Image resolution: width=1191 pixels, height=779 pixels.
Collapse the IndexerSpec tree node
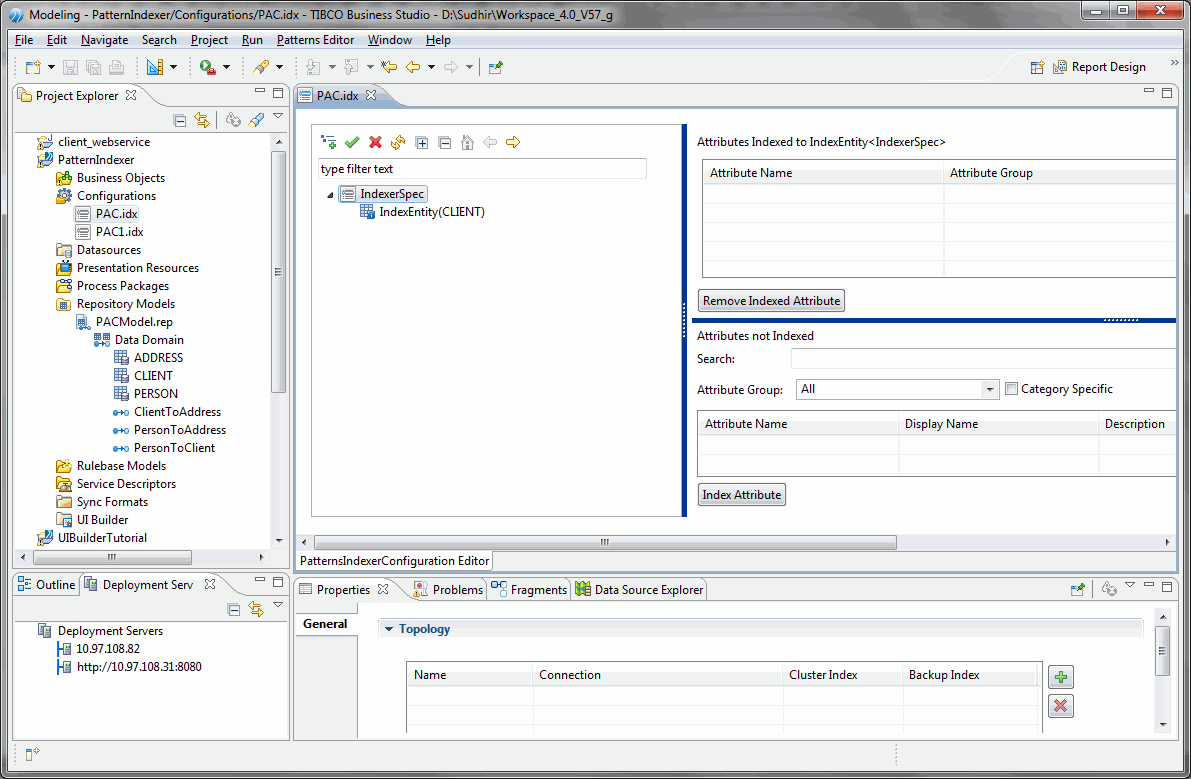(x=330, y=195)
